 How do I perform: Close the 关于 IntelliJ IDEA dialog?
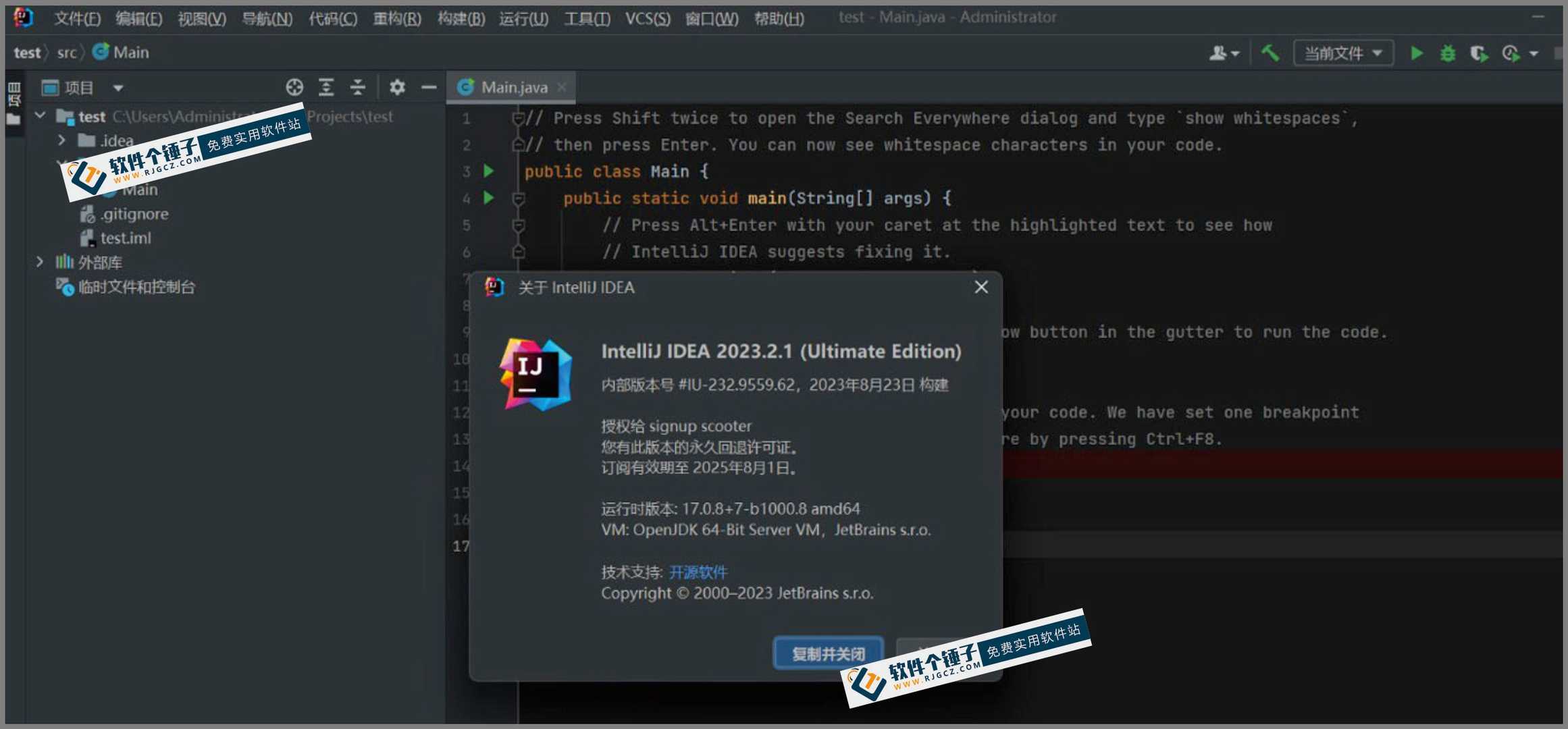[981, 287]
